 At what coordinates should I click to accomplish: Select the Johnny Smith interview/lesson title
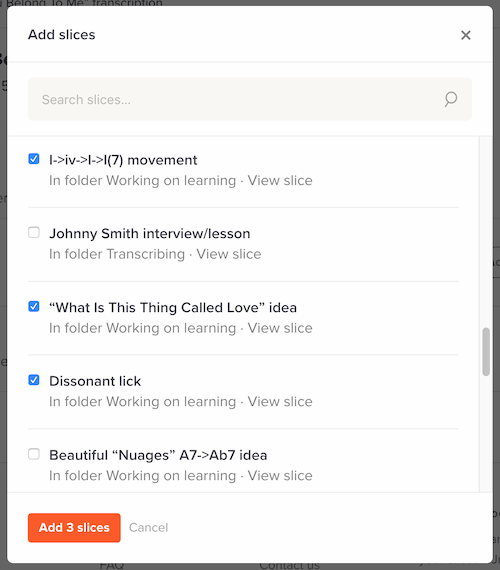tap(149, 233)
